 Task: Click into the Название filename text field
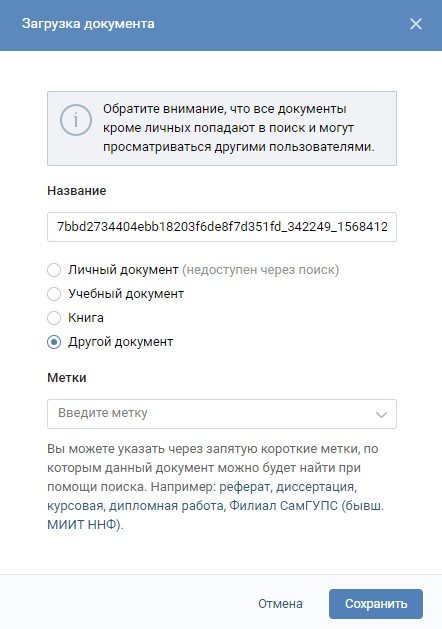tap(222, 227)
